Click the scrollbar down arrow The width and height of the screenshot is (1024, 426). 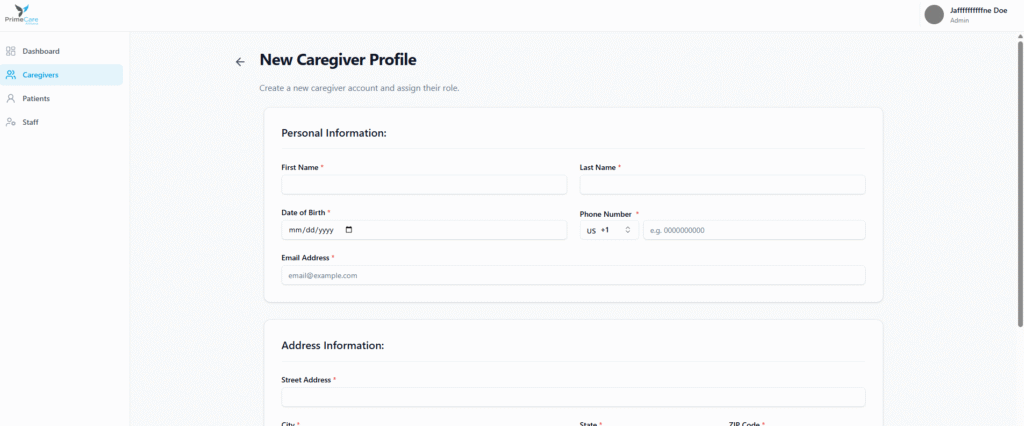tap(1019, 421)
